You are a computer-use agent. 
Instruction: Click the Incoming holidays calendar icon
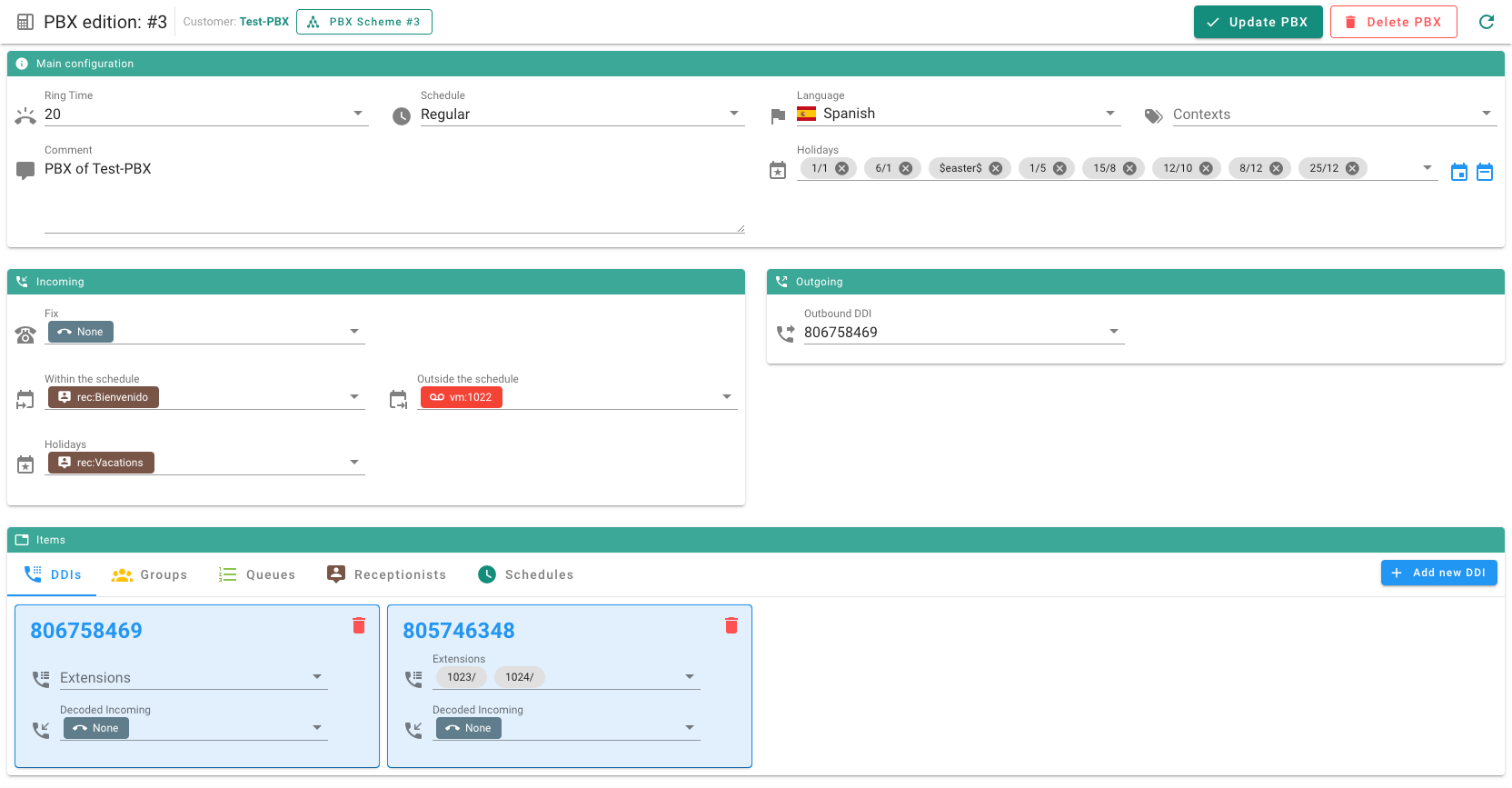[25, 465]
